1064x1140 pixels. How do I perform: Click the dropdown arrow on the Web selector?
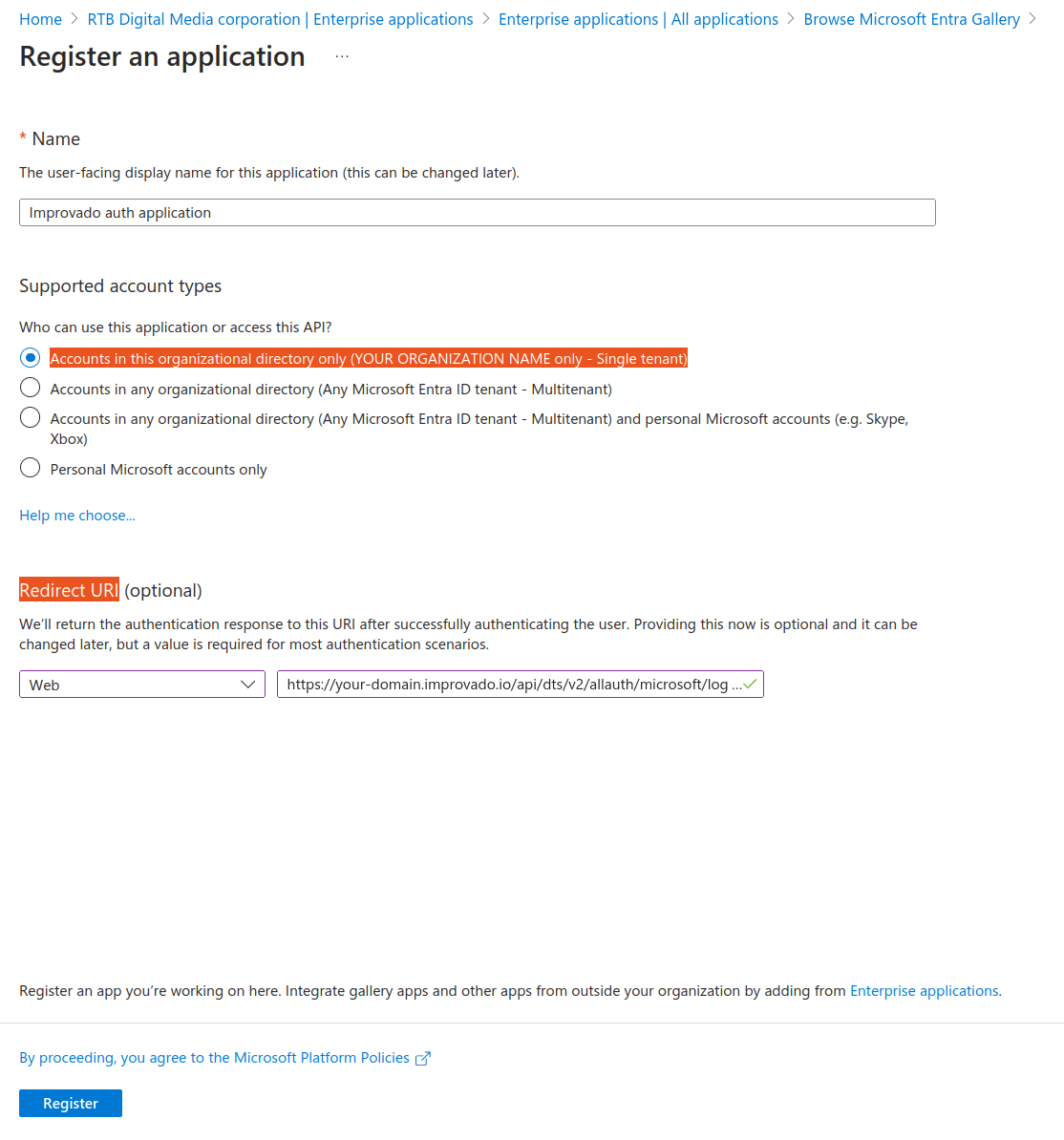coord(247,685)
